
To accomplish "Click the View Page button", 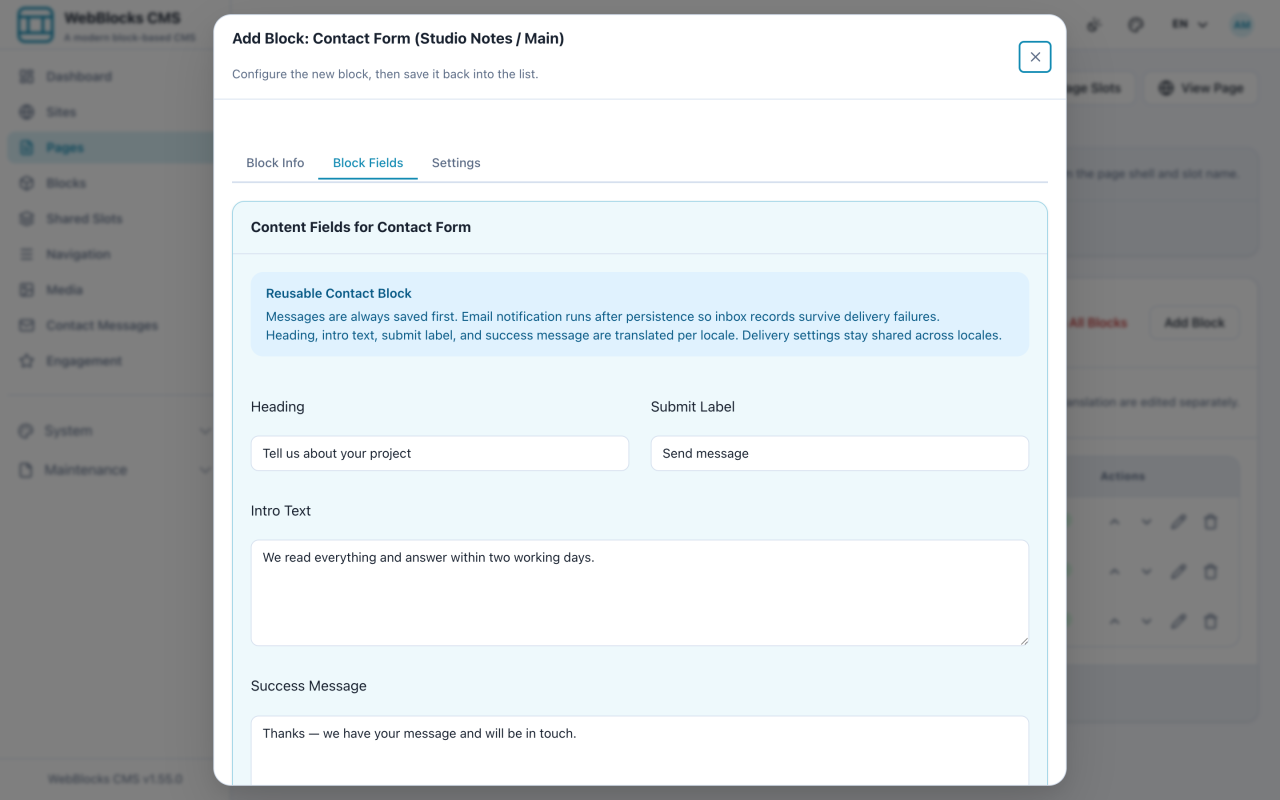I will point(1200,88).
